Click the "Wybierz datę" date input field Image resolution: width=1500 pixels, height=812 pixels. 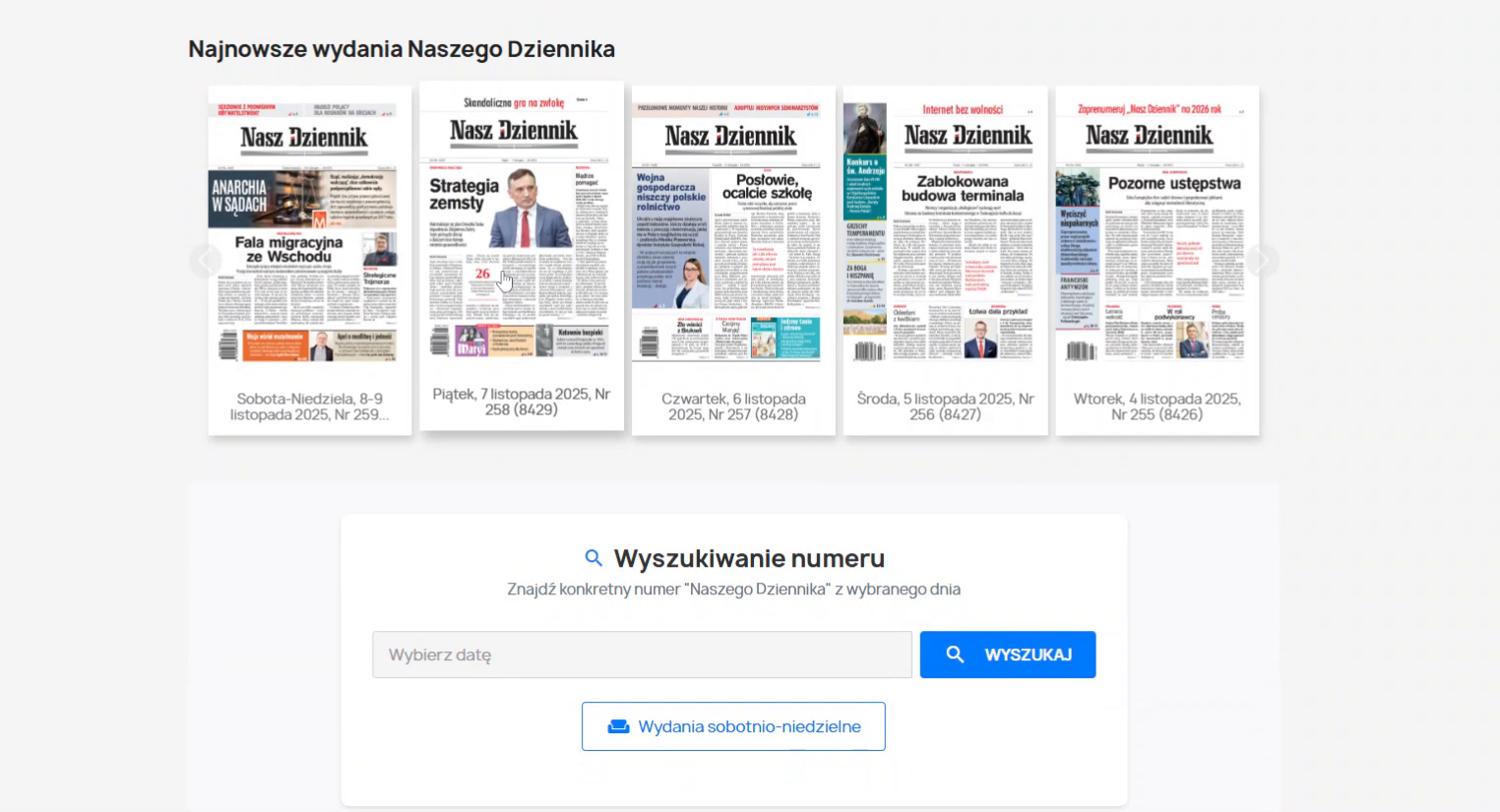point(641,654)
